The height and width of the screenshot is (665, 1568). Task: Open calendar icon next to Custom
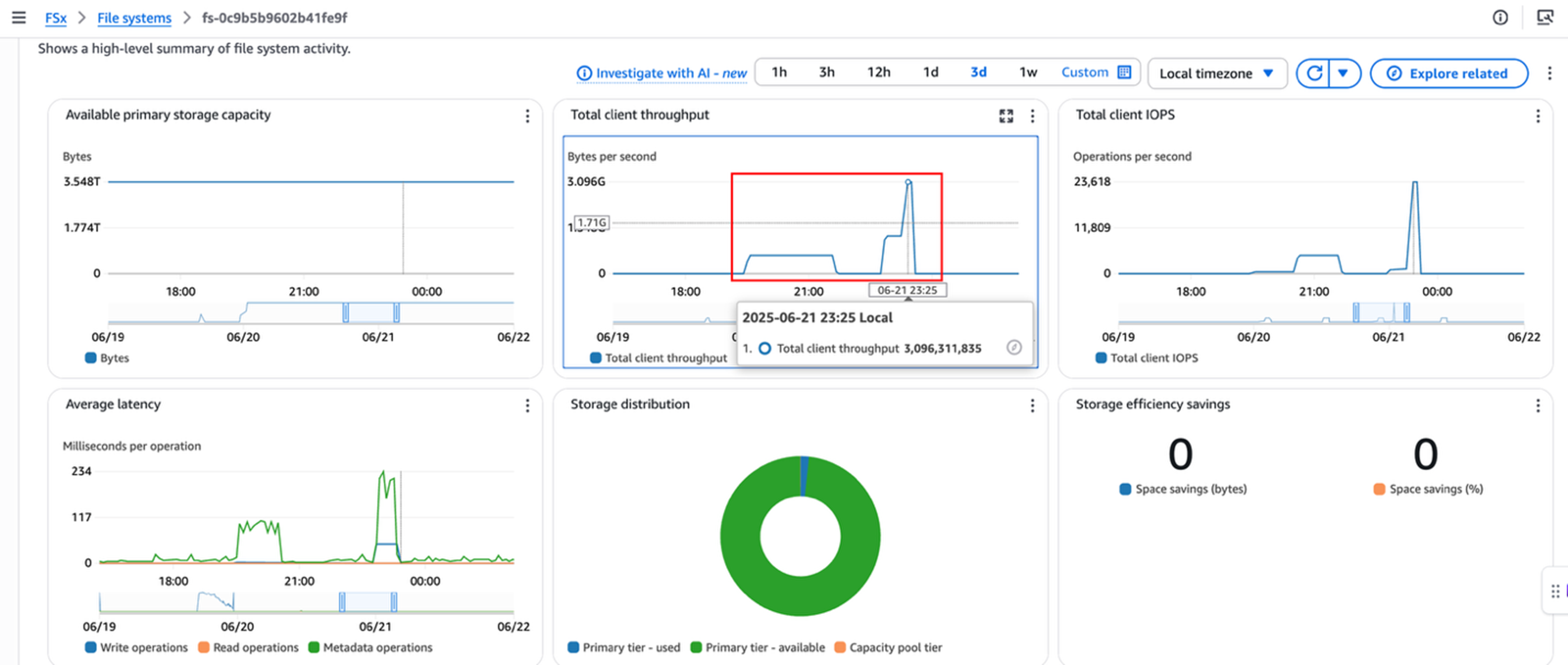coord(1124,72)
